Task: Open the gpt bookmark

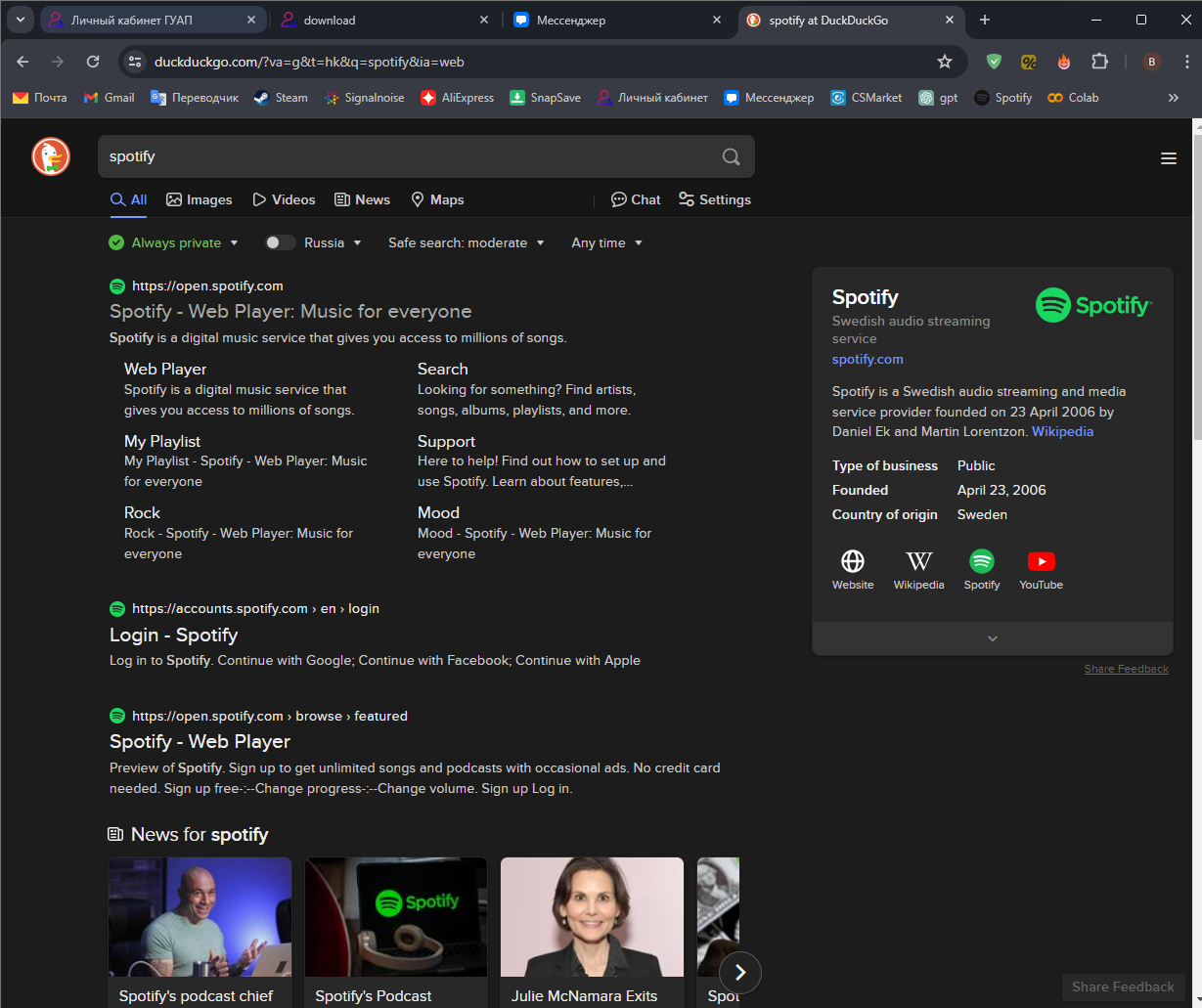Action: (x=939, y=98)
